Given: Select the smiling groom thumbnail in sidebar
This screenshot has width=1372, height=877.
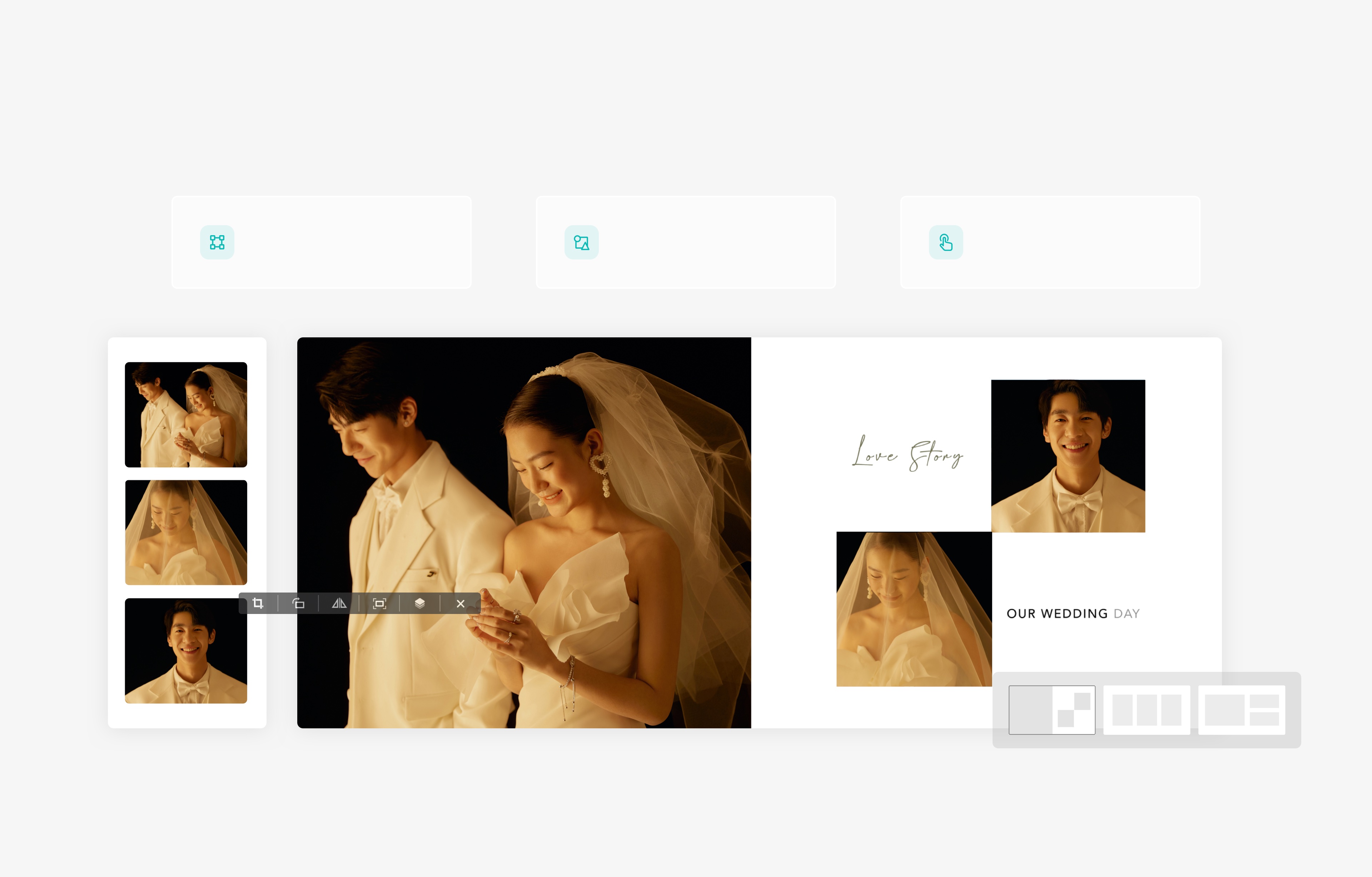Looking at the screenshot, I should [186, 650].
